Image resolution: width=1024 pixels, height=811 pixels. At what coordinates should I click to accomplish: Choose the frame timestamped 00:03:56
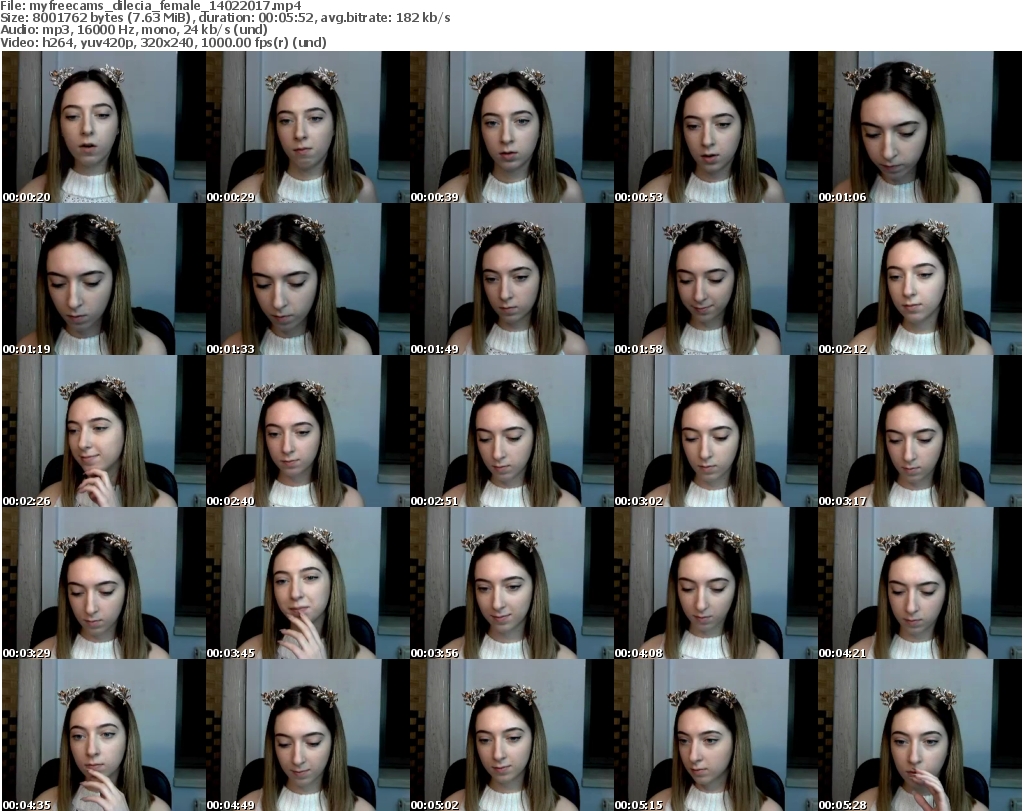click(511, 583)
